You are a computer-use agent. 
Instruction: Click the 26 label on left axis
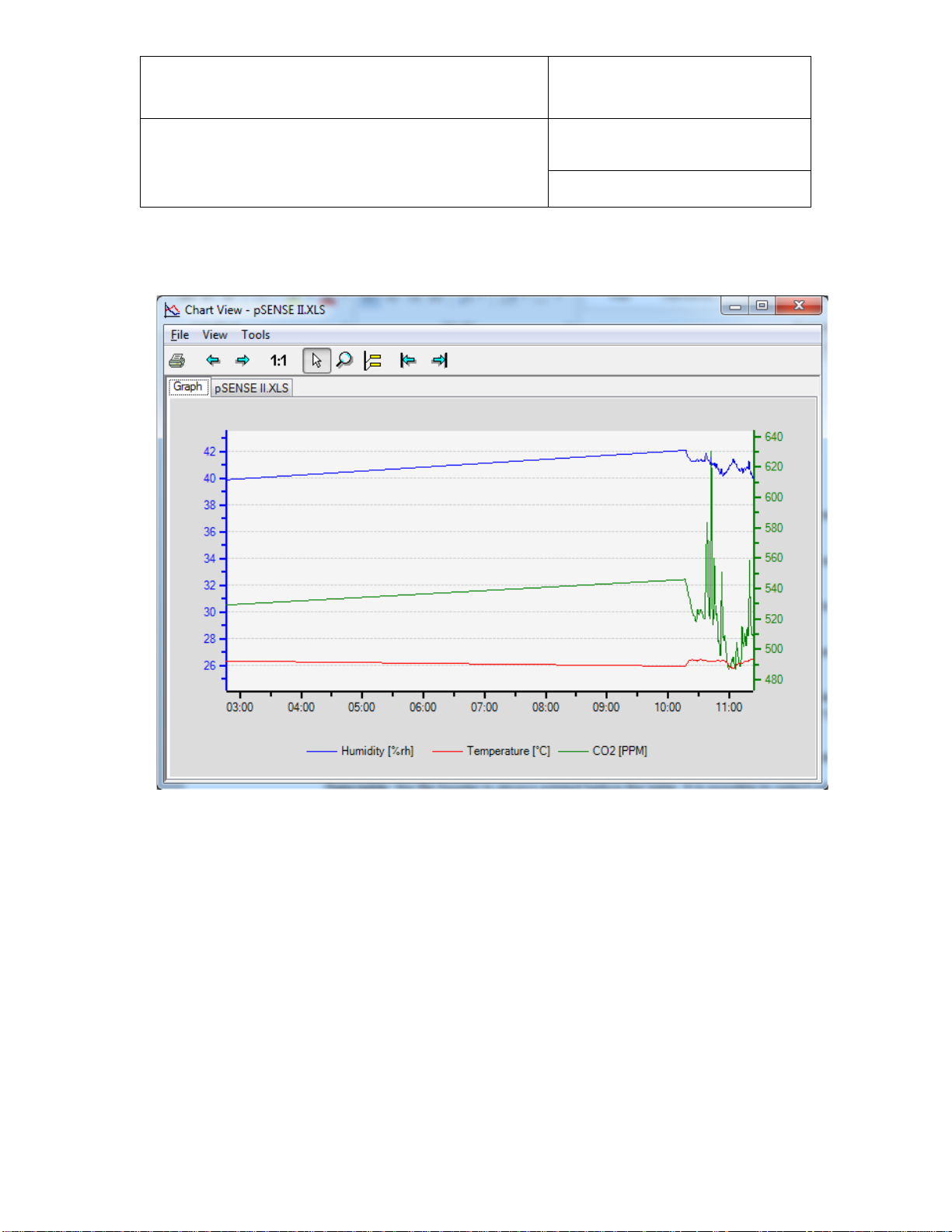point(210,665)
